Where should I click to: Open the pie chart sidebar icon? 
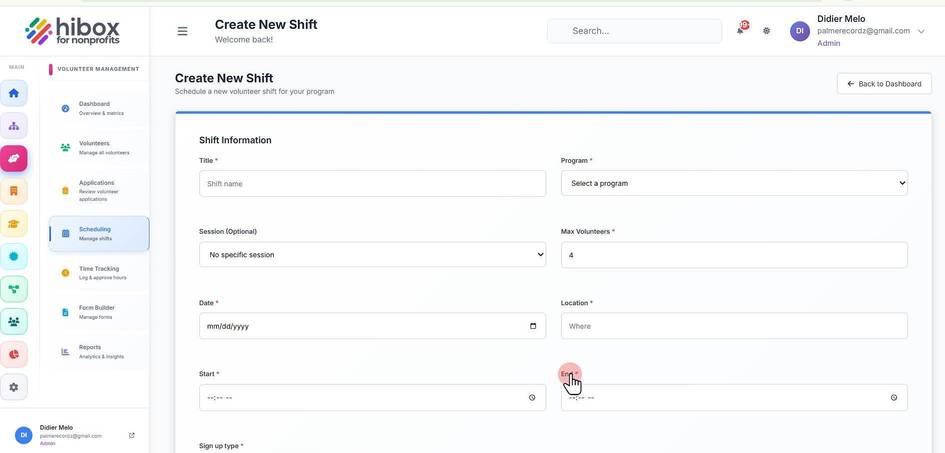coord(14,354)
